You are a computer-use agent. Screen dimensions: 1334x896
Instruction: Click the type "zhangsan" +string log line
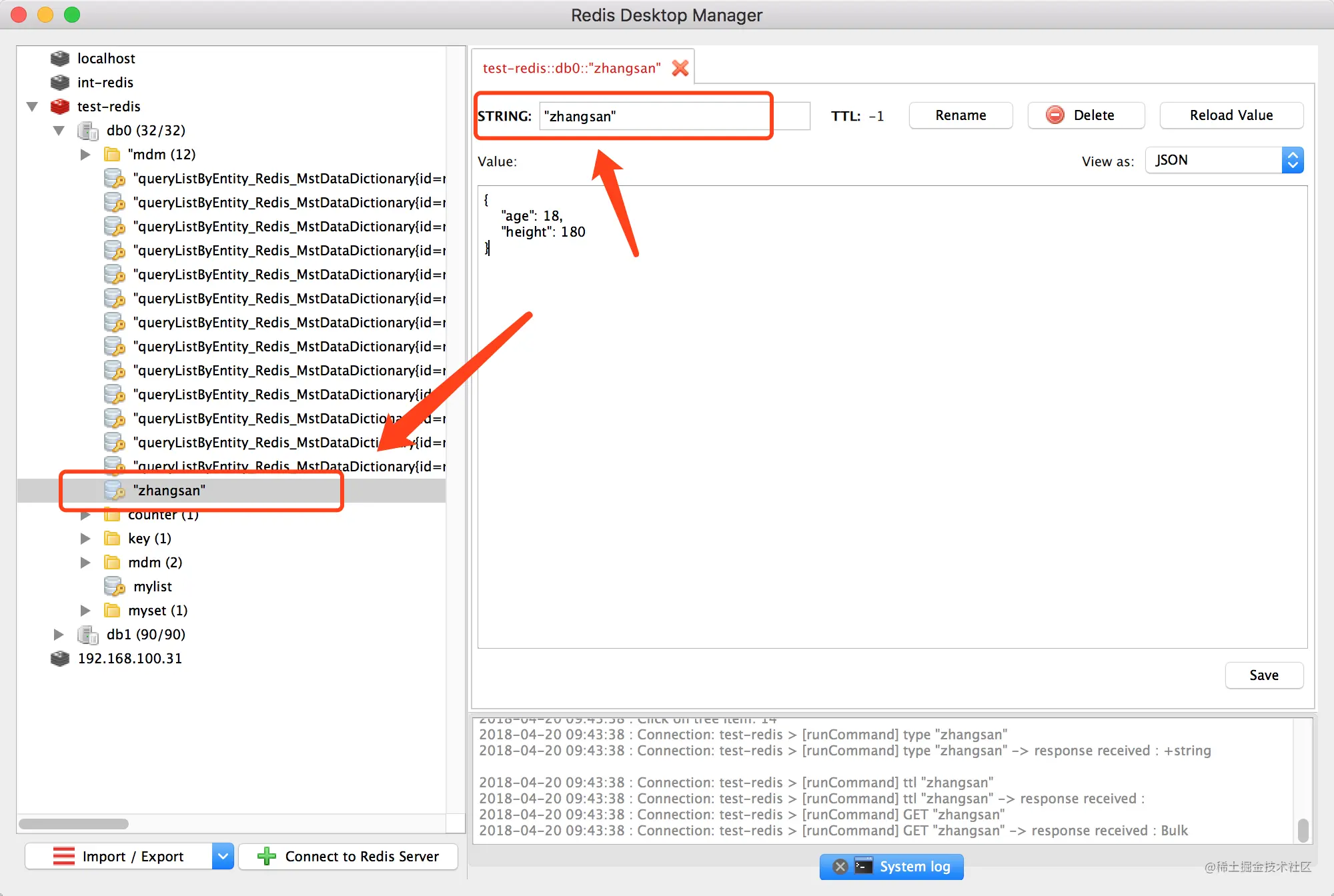coord(845,751)
